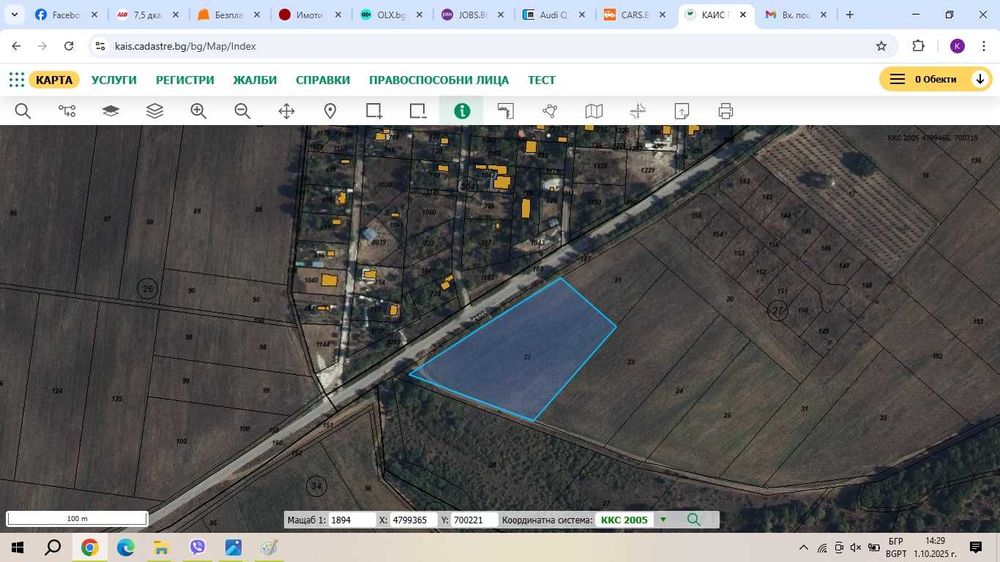1000x562 pixels.
Task: Reload the cadastre page
Action: click(x=69, y=46)
